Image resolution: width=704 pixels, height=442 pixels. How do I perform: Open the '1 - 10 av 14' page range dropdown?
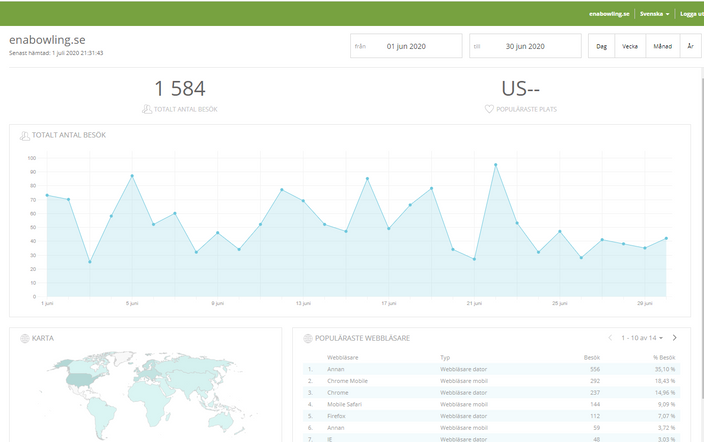coord(642,338)
